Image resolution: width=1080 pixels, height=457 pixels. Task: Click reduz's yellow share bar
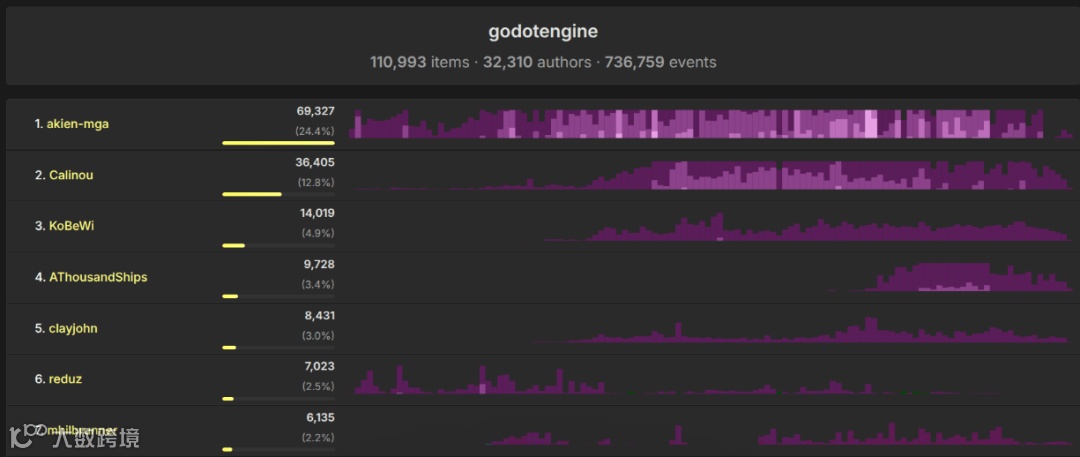pyautogui.click(x=228, y=398)
